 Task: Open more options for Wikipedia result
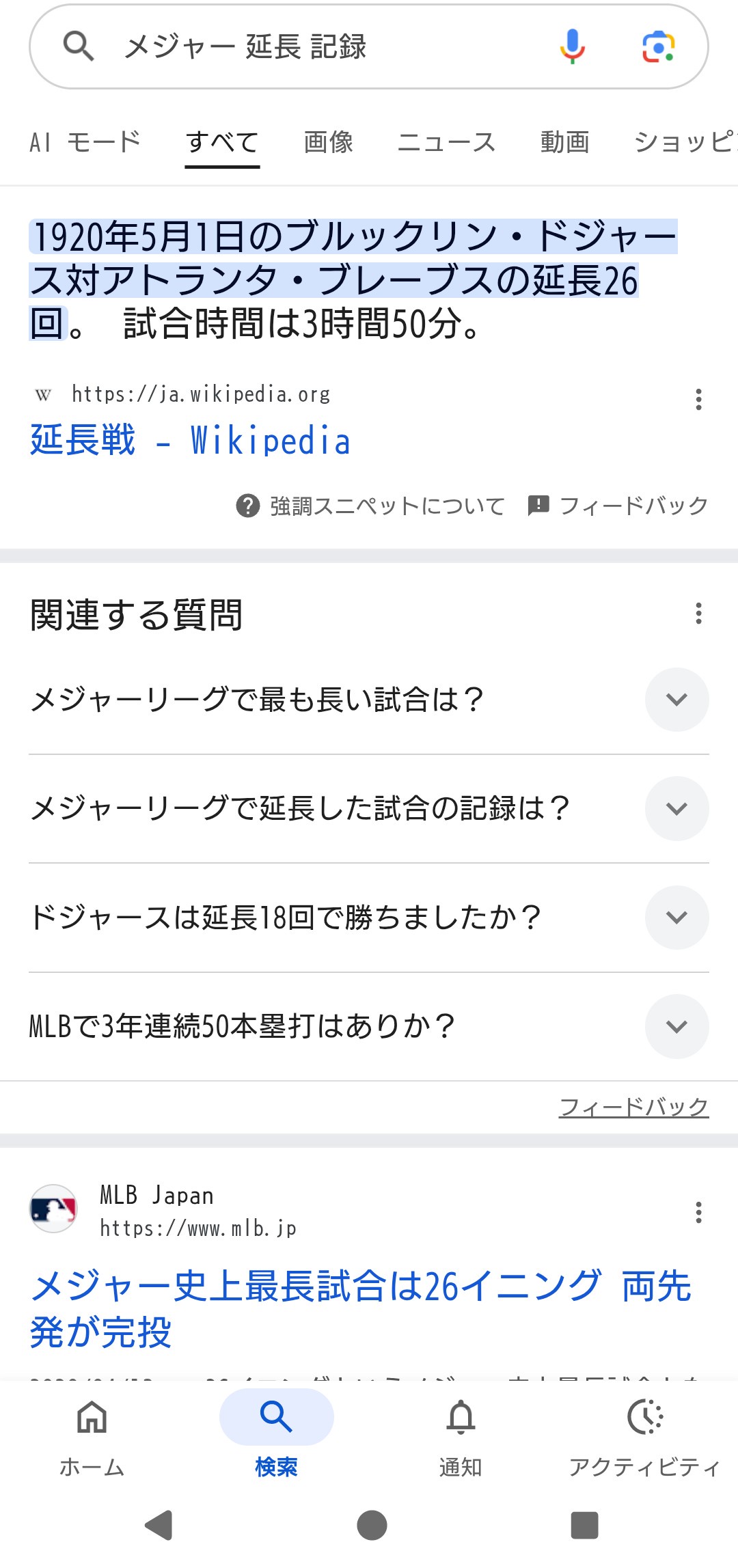(698, 399)
